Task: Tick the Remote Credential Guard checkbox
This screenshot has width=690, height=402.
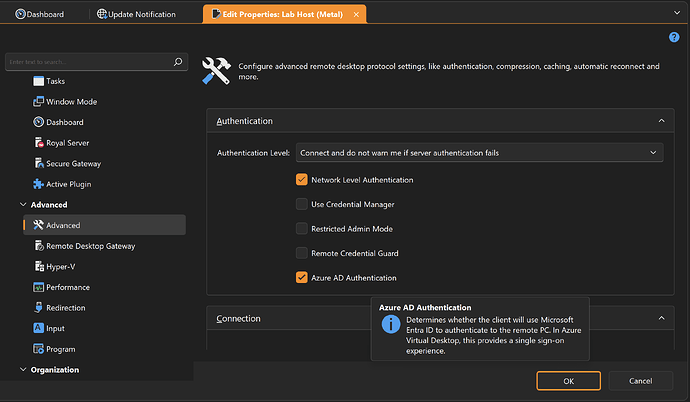Action: coord(302,253)
